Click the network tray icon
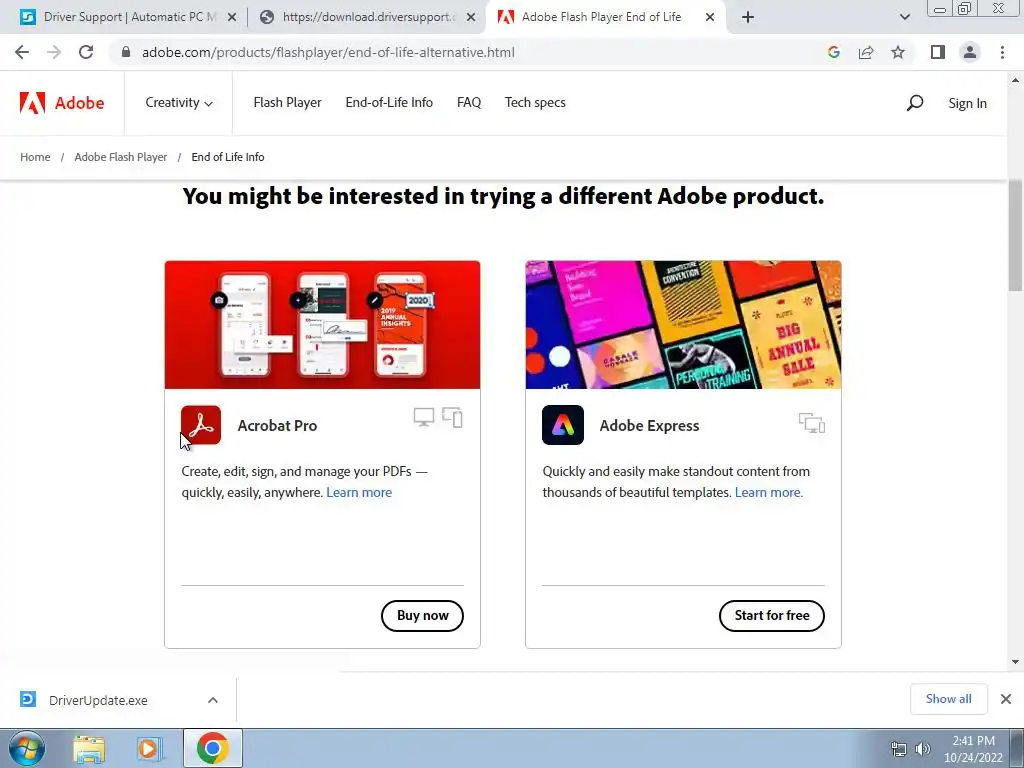 (899, 749)
